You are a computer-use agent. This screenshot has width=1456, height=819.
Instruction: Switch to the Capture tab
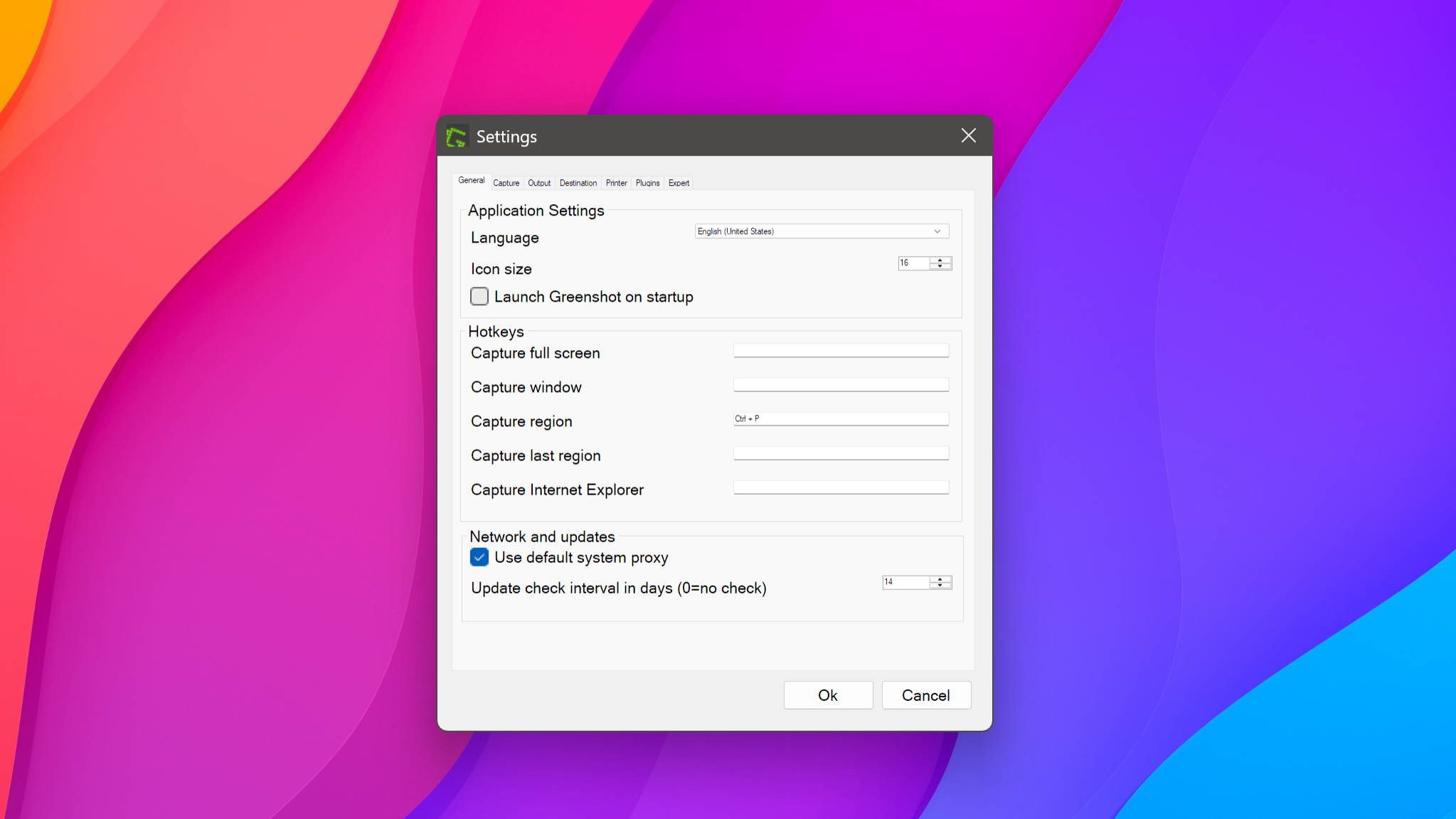tap(506, 183)
